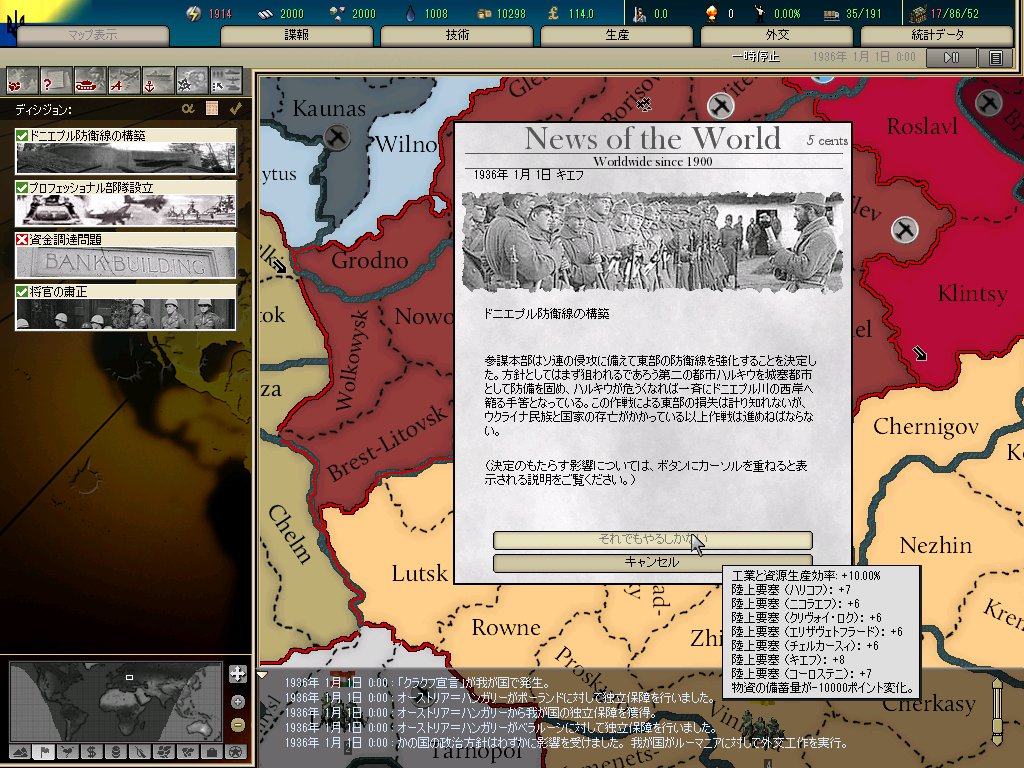Click the world minimap
The height and width of the screenshot is (768, 1024).
tap(116, 703)
